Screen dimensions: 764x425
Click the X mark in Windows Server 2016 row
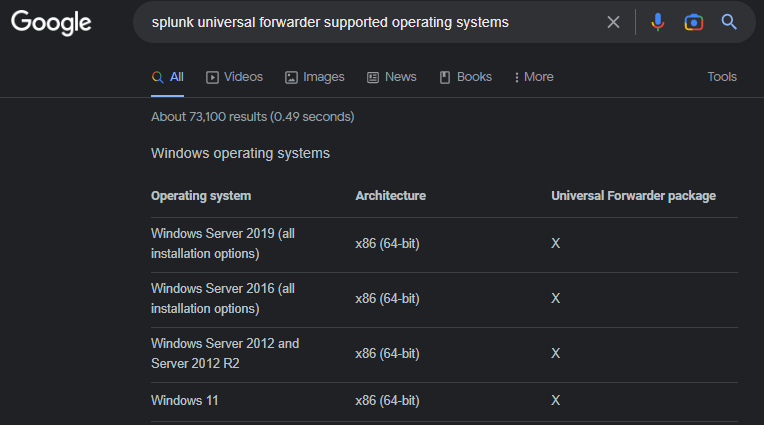coord(555,299)
